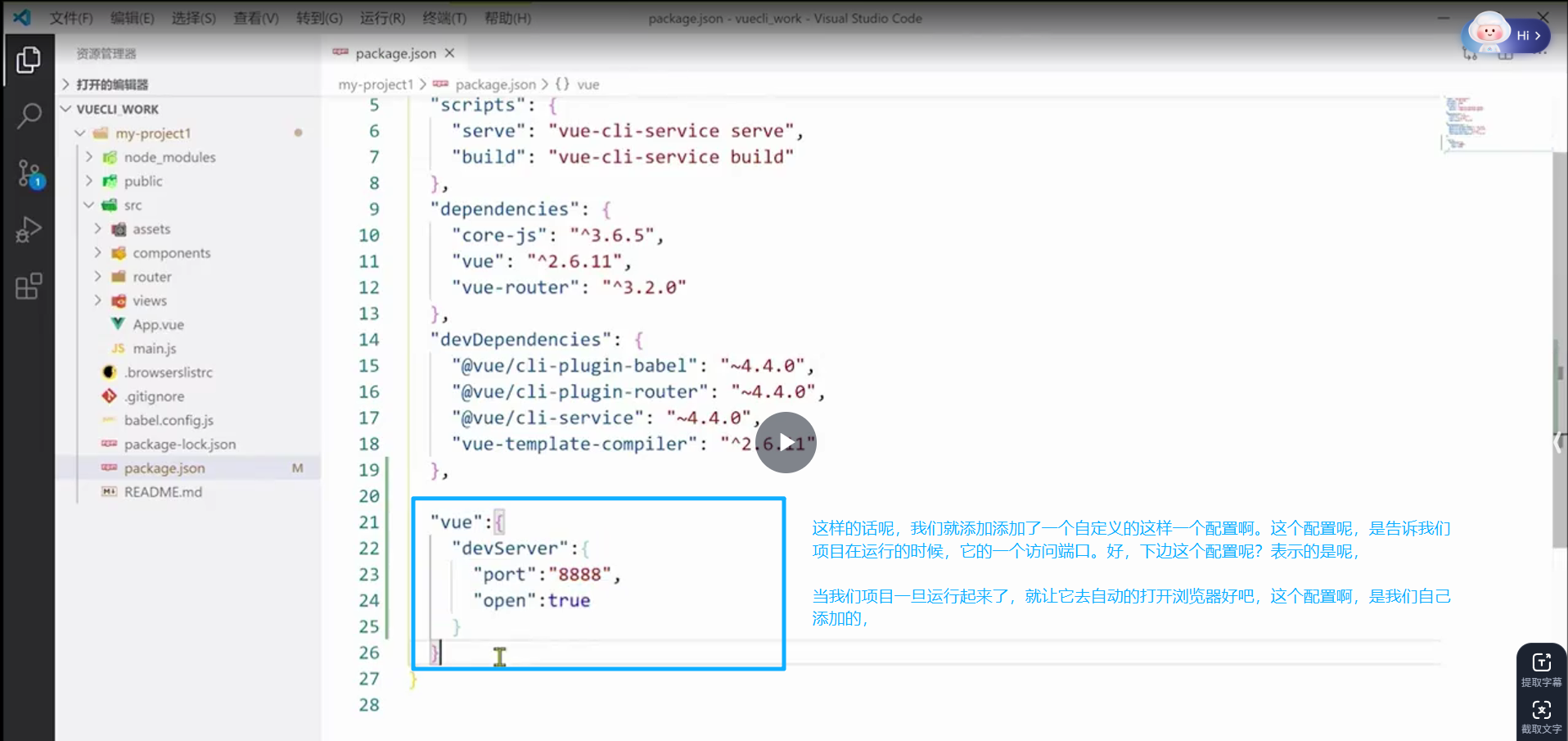
Task: Expand the 打开的编辑器 section
Action: point(112,84)
